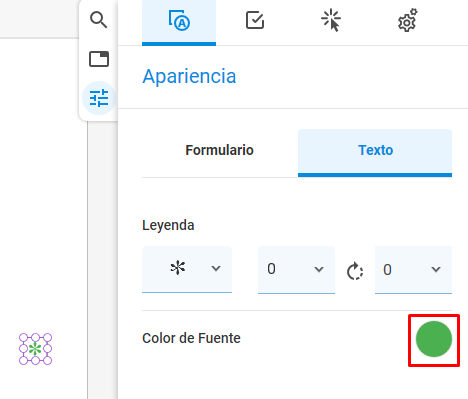Image resolution: width=468 pixels, height=399 pixels.
Task: Open the search magnifier tool
Action: click(99, 20)
